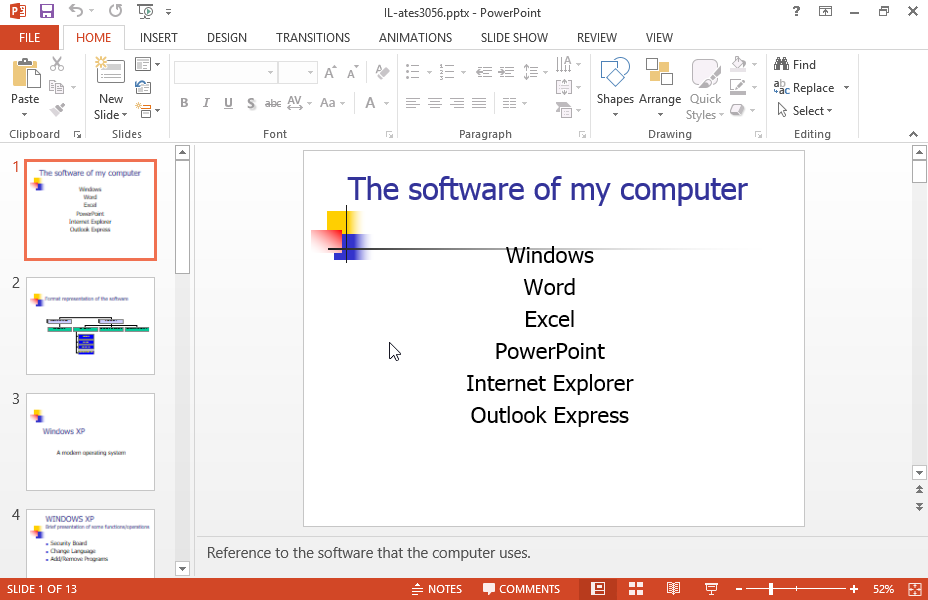928x600 pixels.
Task: Open Line Spacing options
Action: 534,72
